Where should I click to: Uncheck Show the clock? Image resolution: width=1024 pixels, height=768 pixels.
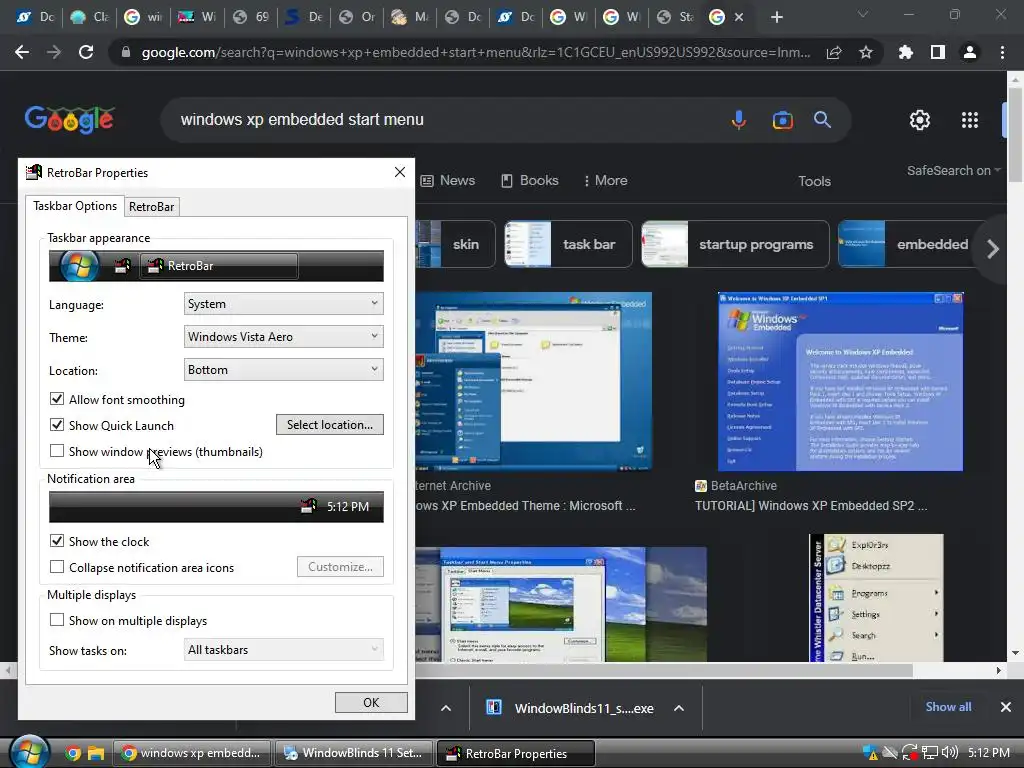(57, 541)
